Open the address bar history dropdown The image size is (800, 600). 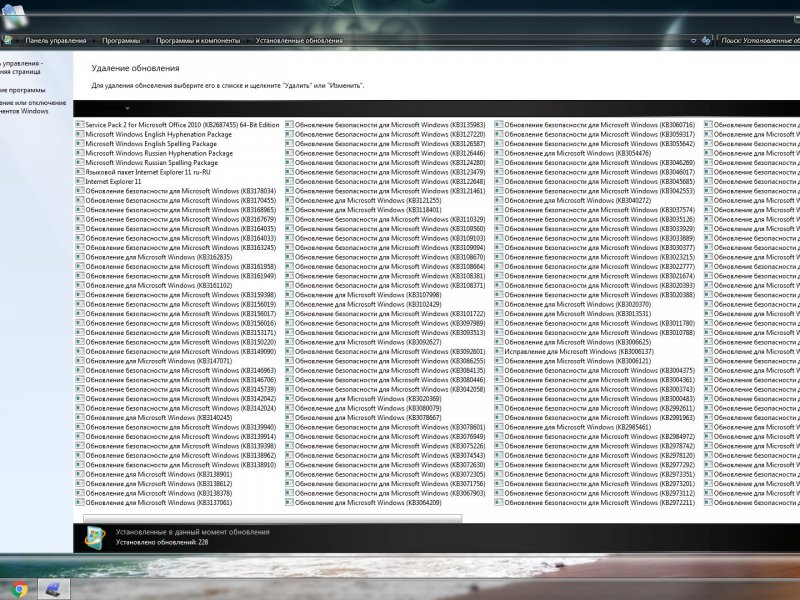[x=693, y=41]
